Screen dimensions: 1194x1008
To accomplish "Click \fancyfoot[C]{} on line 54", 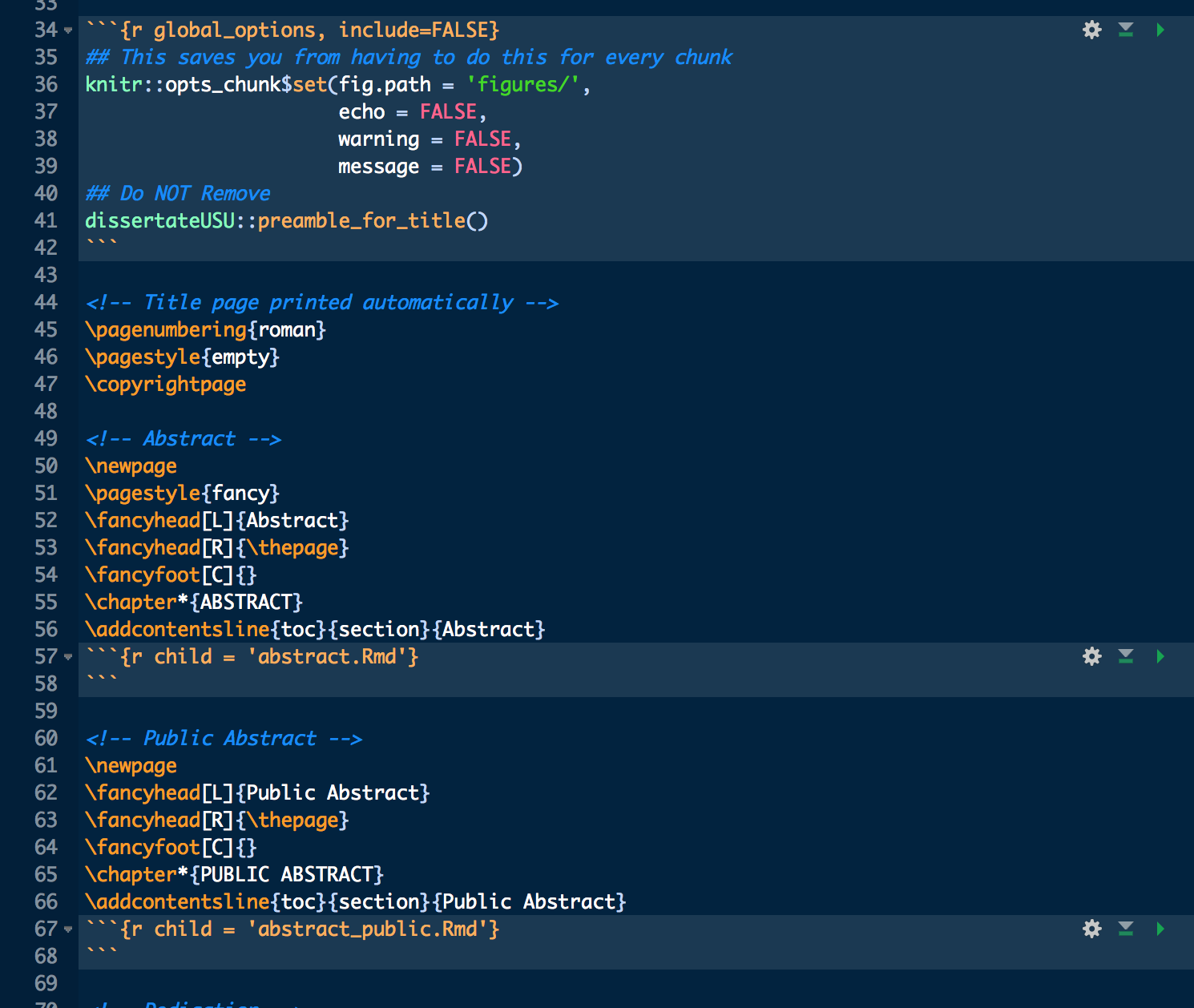I will tap(171, 575).
